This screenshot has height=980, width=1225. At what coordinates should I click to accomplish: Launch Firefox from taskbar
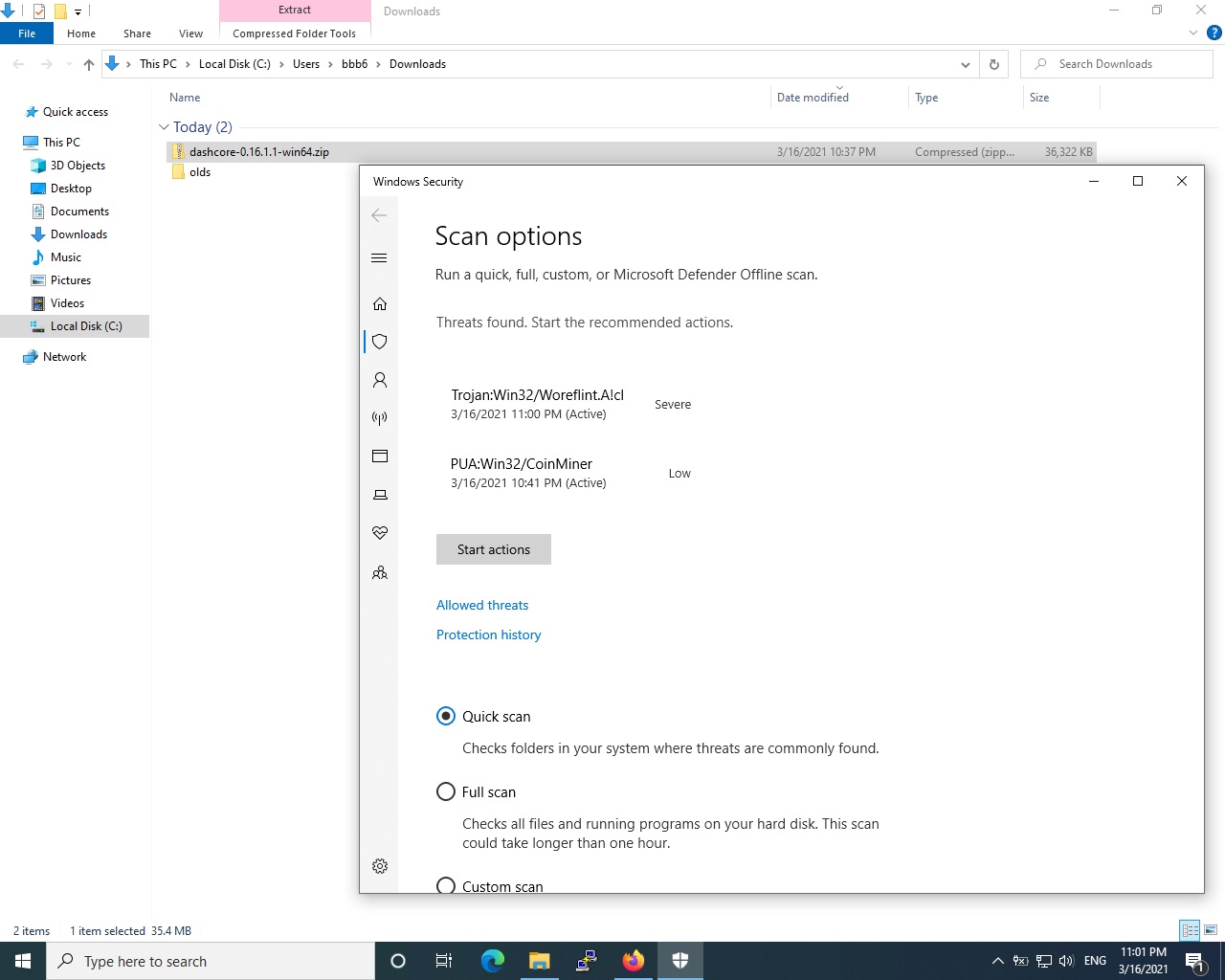[634, 961]
